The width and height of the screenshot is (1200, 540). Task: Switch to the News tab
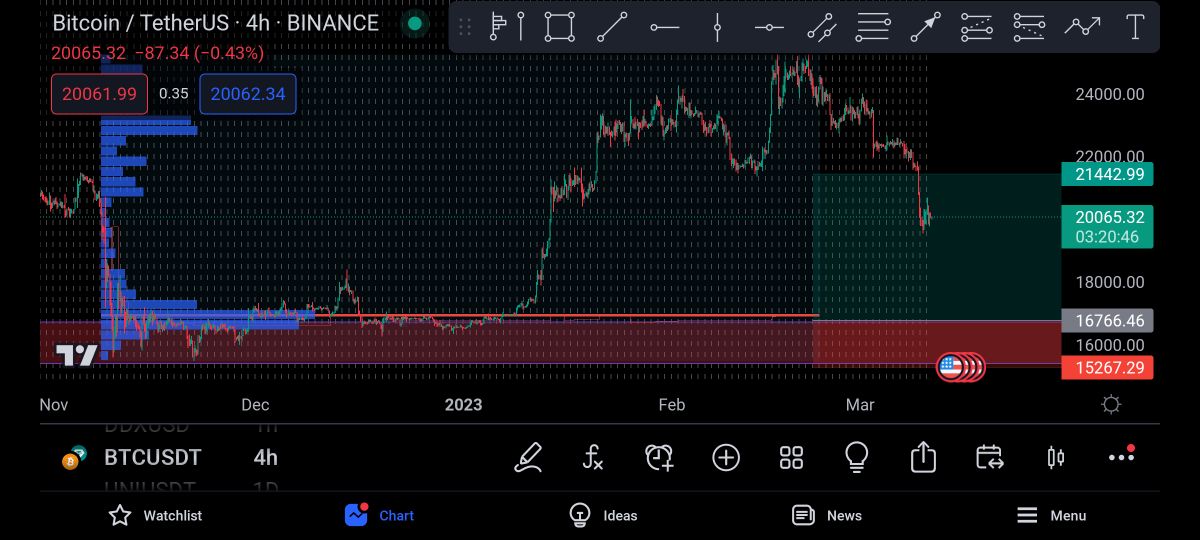coord(827,515)
